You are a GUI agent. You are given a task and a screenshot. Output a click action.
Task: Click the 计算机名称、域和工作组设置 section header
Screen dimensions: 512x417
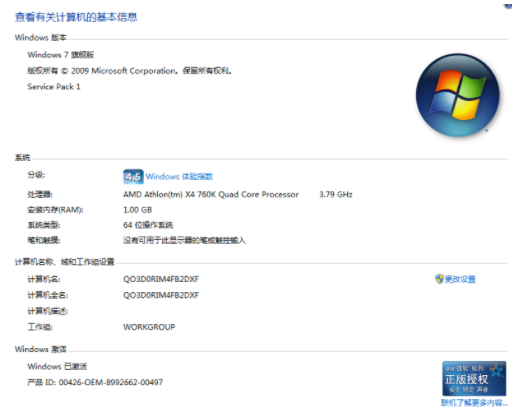64,262
